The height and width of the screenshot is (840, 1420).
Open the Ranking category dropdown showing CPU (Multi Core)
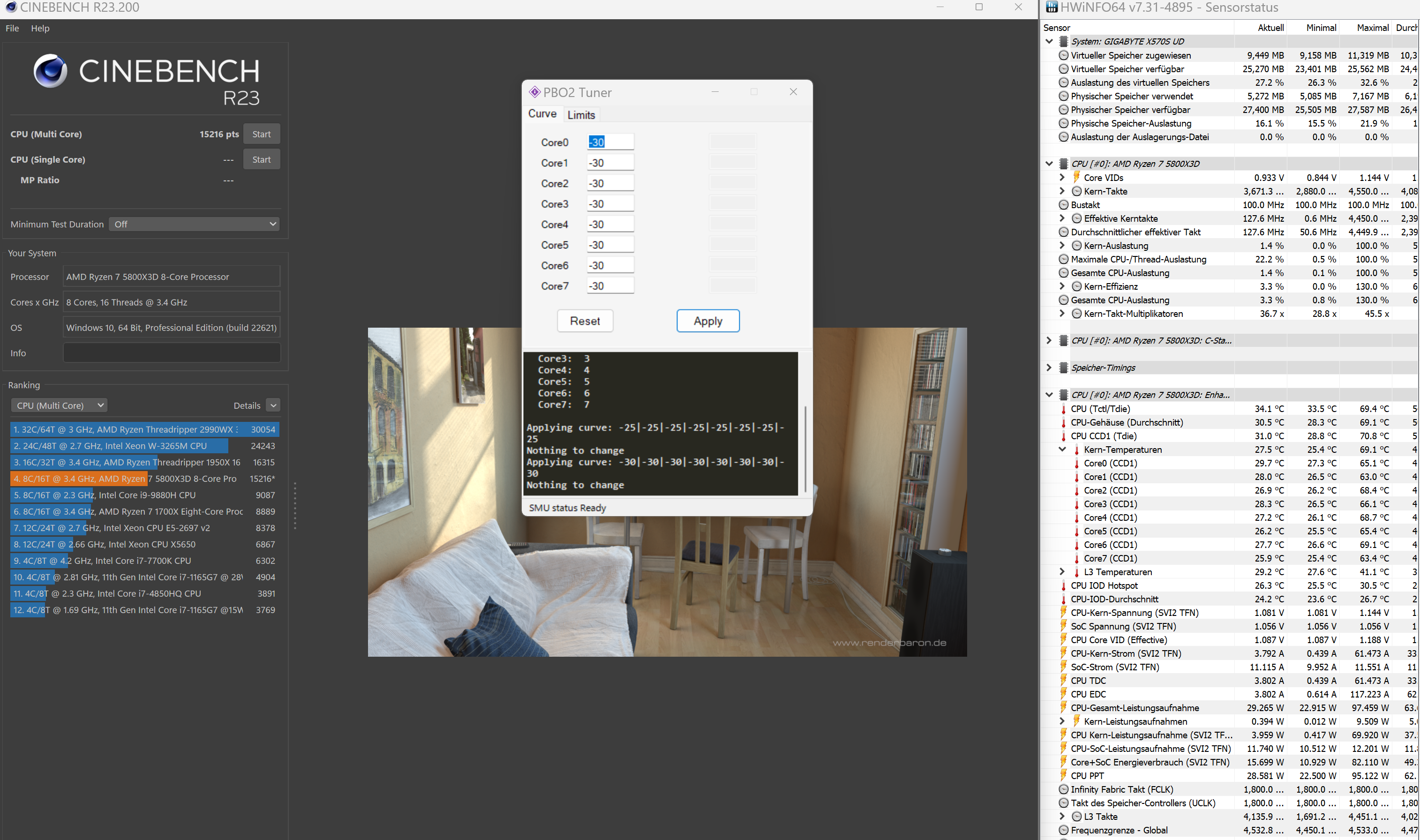pyautogui.click(x=58, y=405)
